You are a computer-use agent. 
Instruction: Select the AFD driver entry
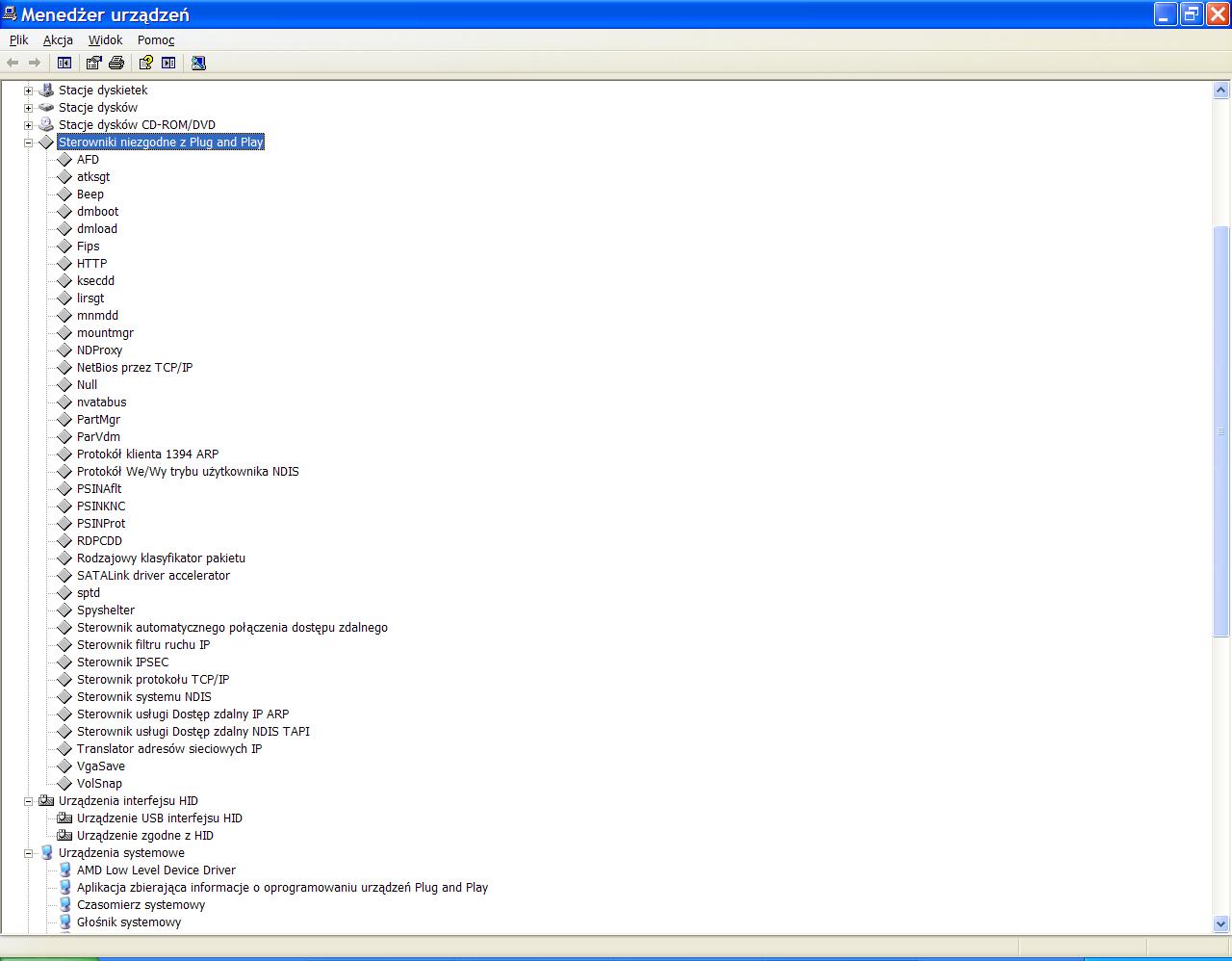(88, 160)
